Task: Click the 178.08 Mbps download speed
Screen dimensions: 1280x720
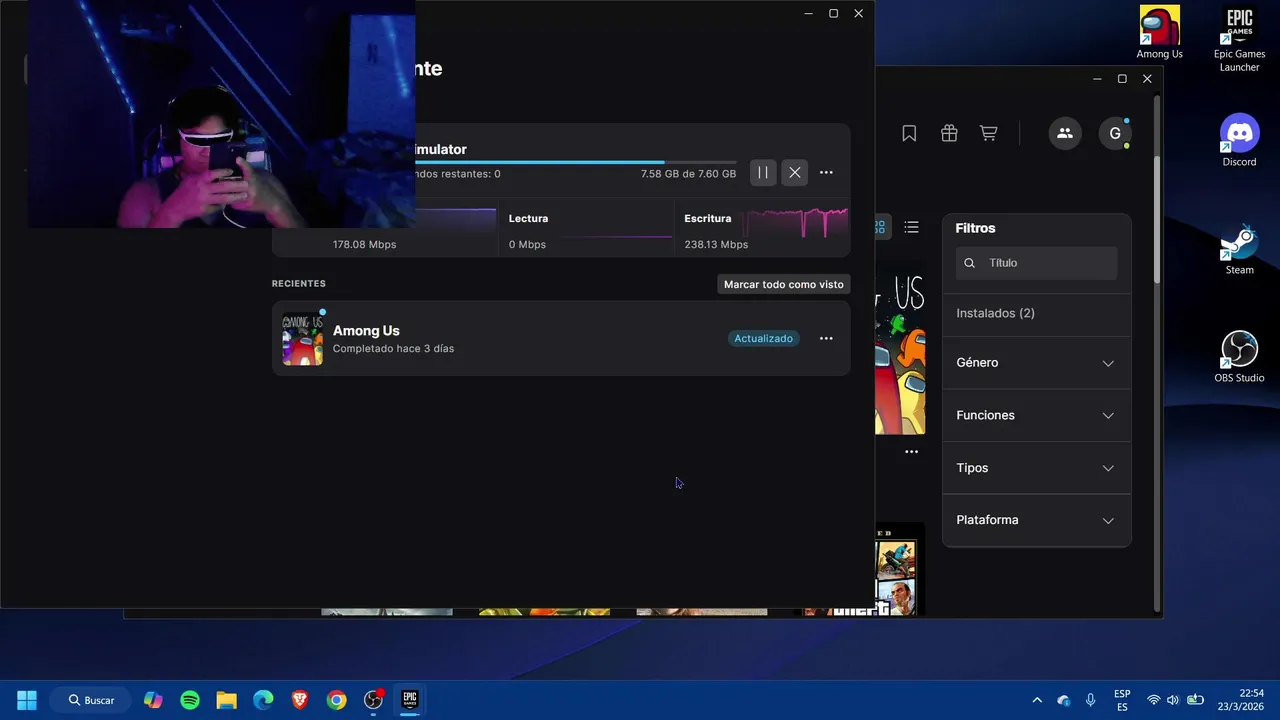Action: (x=364, y=244)
